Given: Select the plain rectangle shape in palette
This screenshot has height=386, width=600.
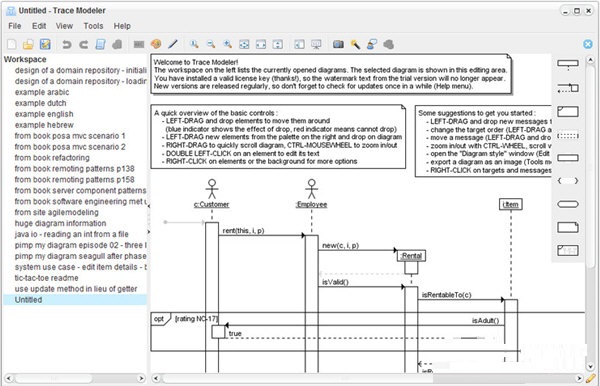Looking at the screenshot, I should [x=568, y=158].
